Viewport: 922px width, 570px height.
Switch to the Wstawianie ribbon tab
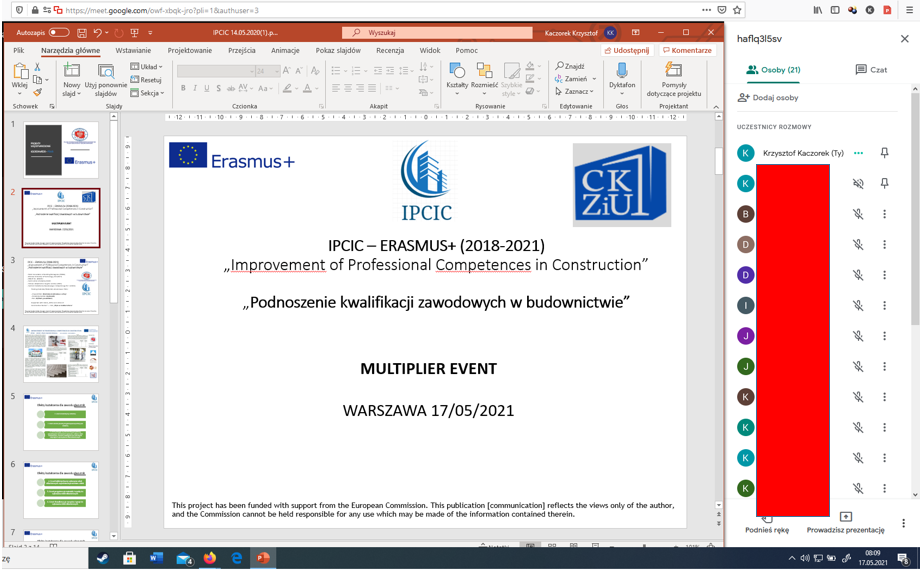click(x=133, y=51)
